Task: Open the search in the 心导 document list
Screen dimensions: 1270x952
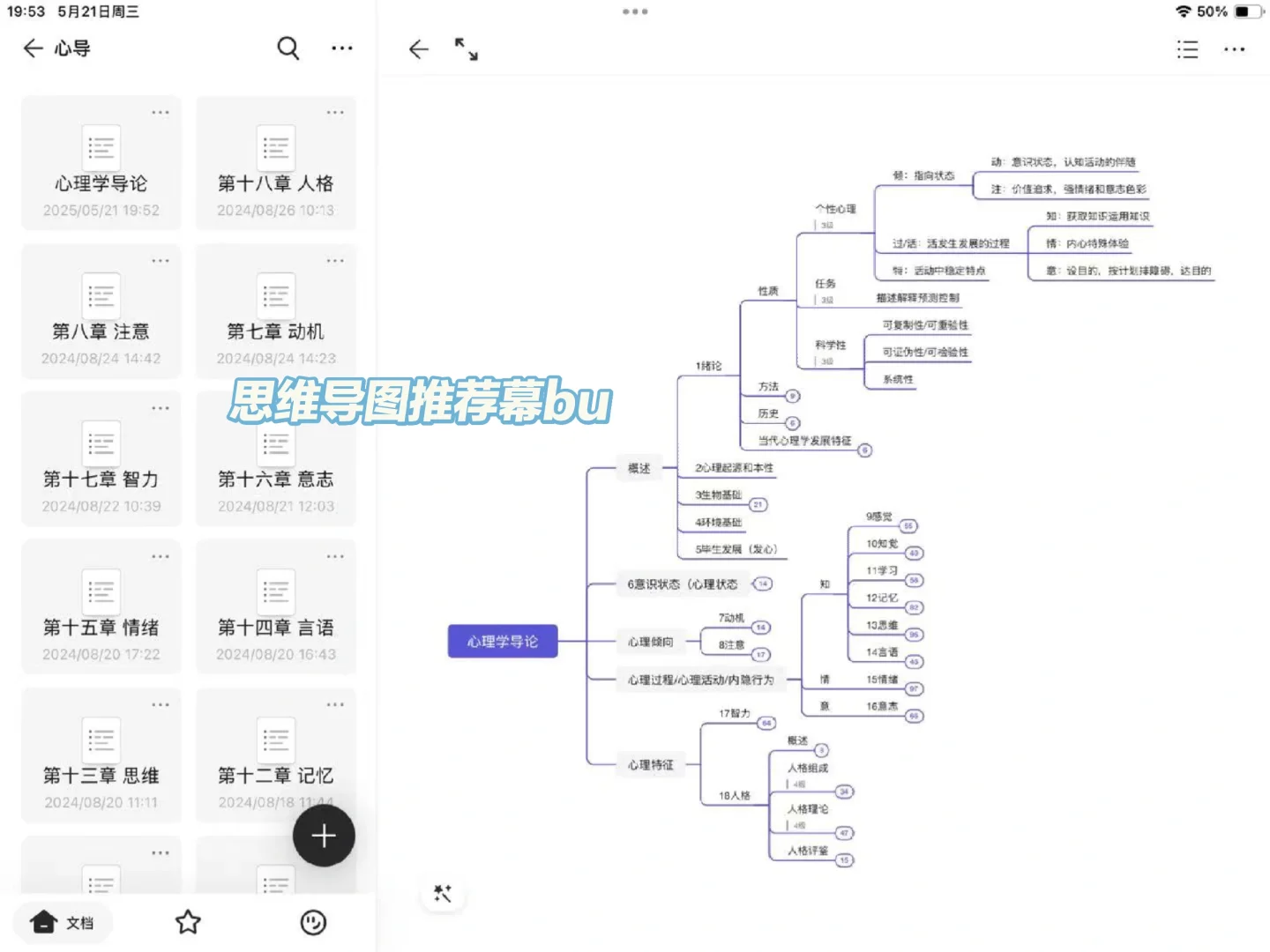Action: click(x=288, y=48)
